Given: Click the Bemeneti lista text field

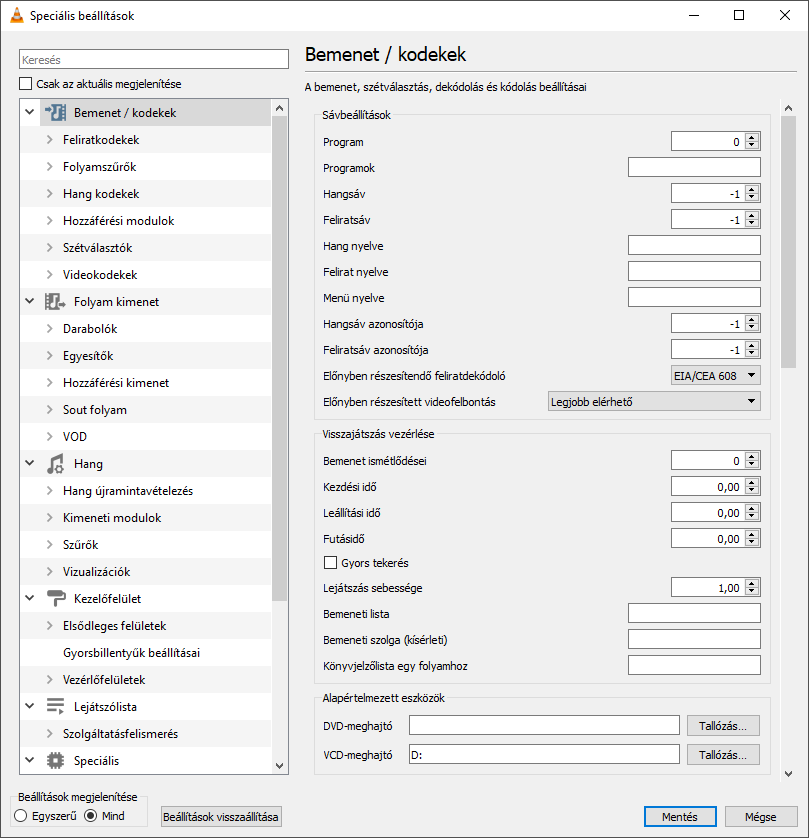Looking at the screenshot, I should tap(694, 614).
